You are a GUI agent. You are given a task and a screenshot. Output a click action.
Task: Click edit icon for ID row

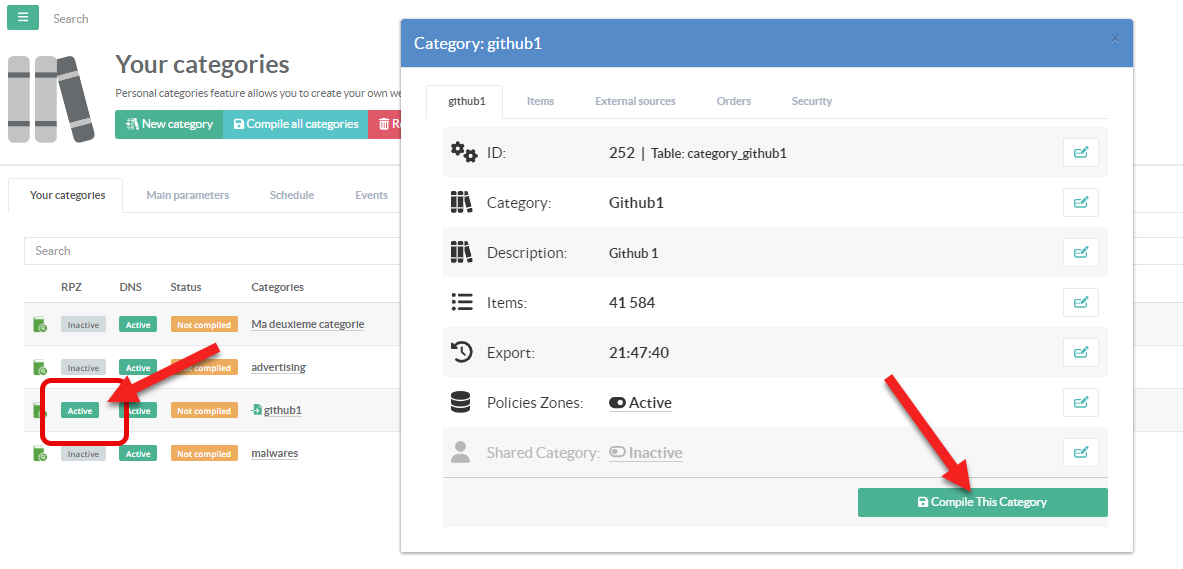[1080, 153]
